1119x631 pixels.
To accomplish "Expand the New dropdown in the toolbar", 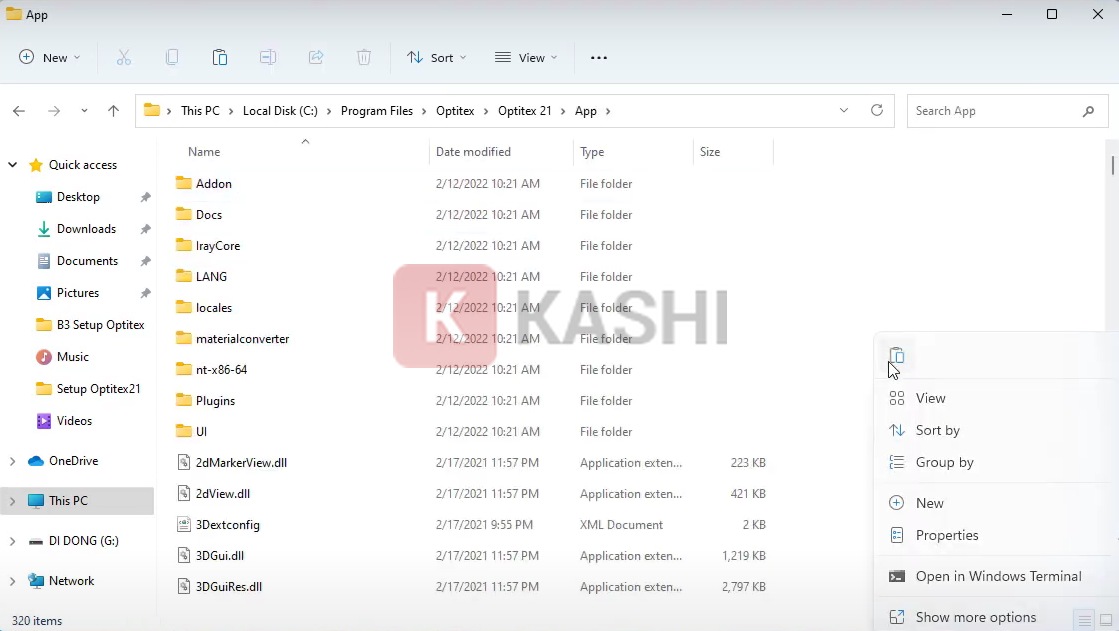I will pyautogui.click(x=50, y=58).
